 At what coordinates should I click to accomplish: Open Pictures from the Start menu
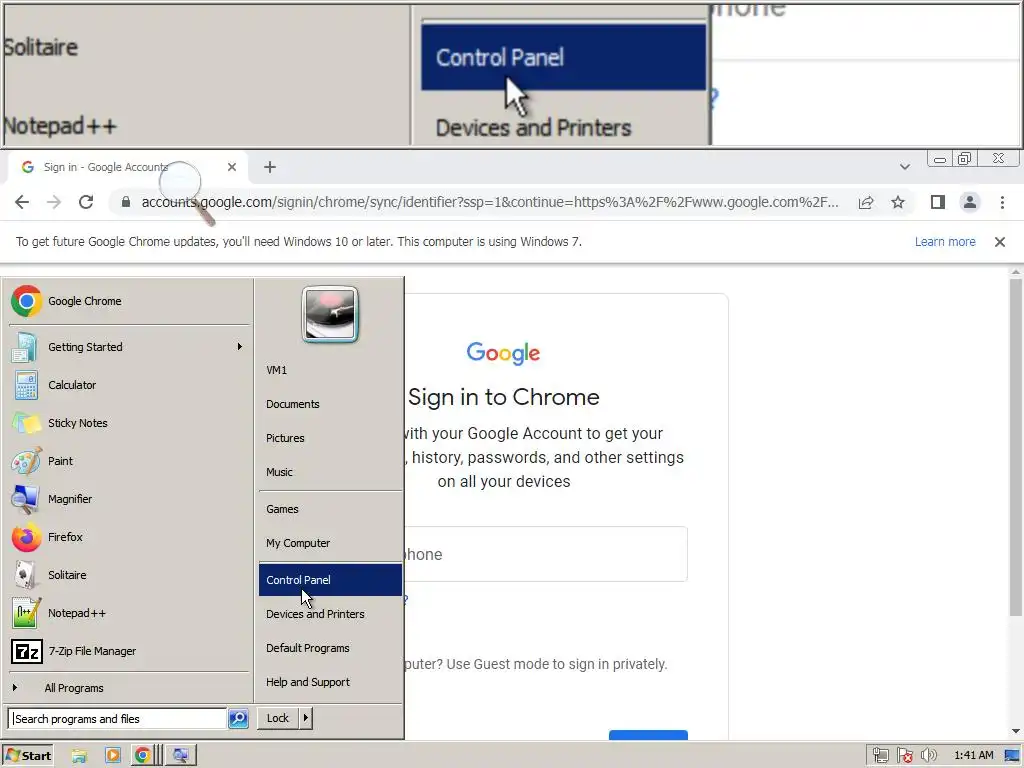pyautogui.click(x=330, y=438)
